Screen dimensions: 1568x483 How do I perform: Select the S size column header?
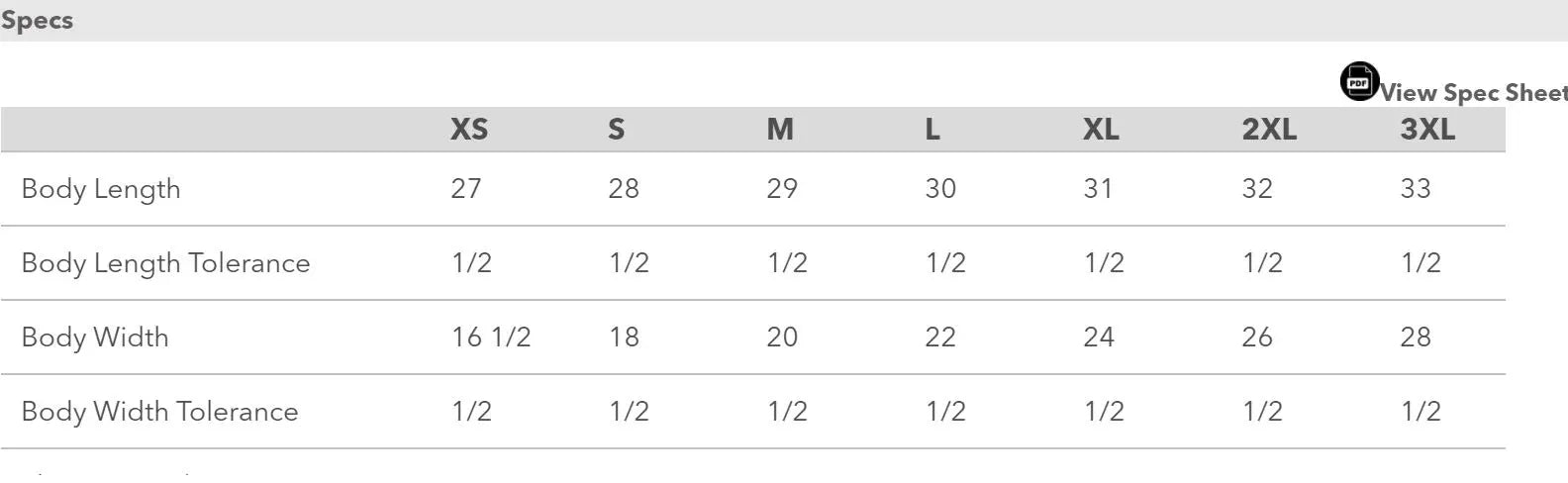pos(616,130)
